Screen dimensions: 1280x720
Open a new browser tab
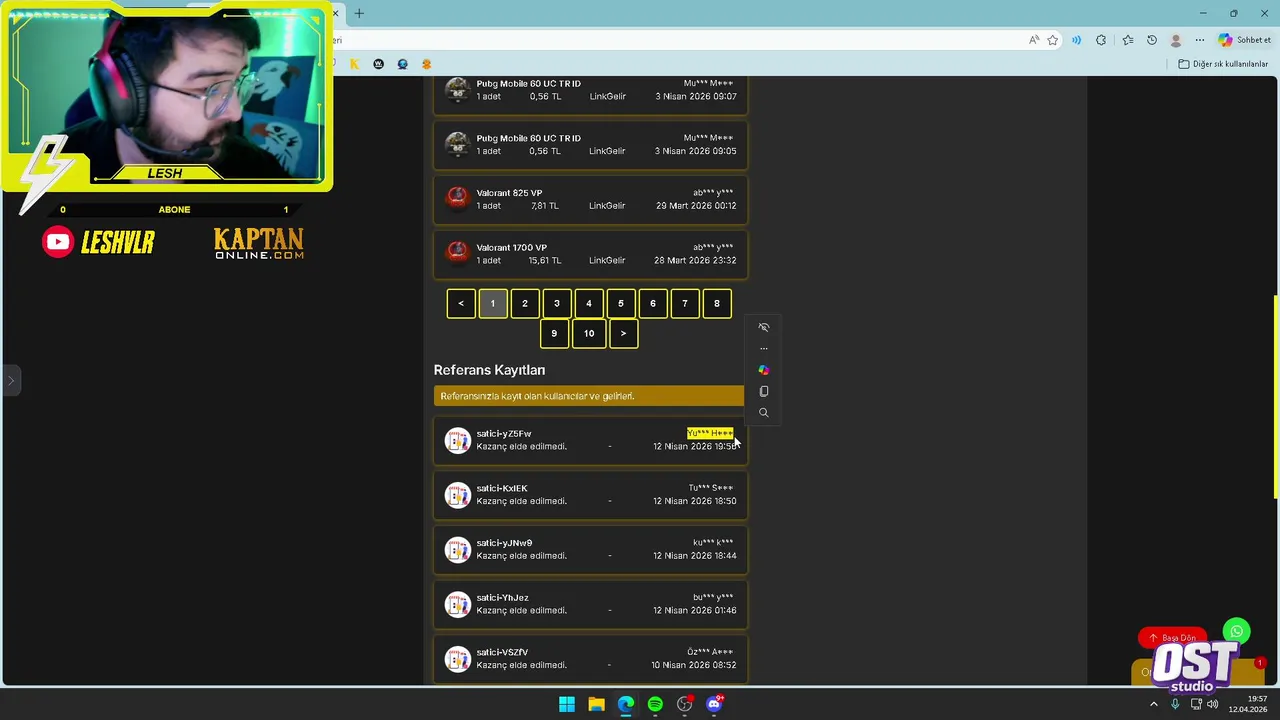(359, 13)
